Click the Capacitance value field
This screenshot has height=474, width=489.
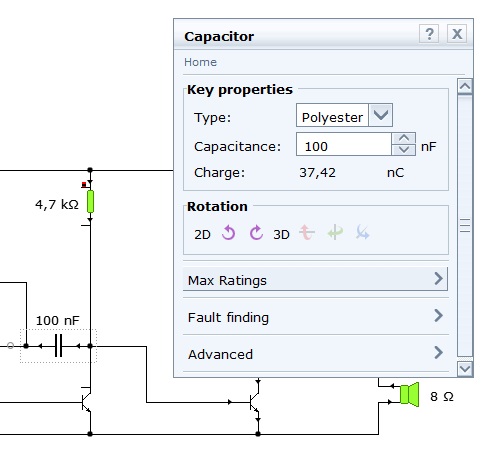tap(344, 144)
